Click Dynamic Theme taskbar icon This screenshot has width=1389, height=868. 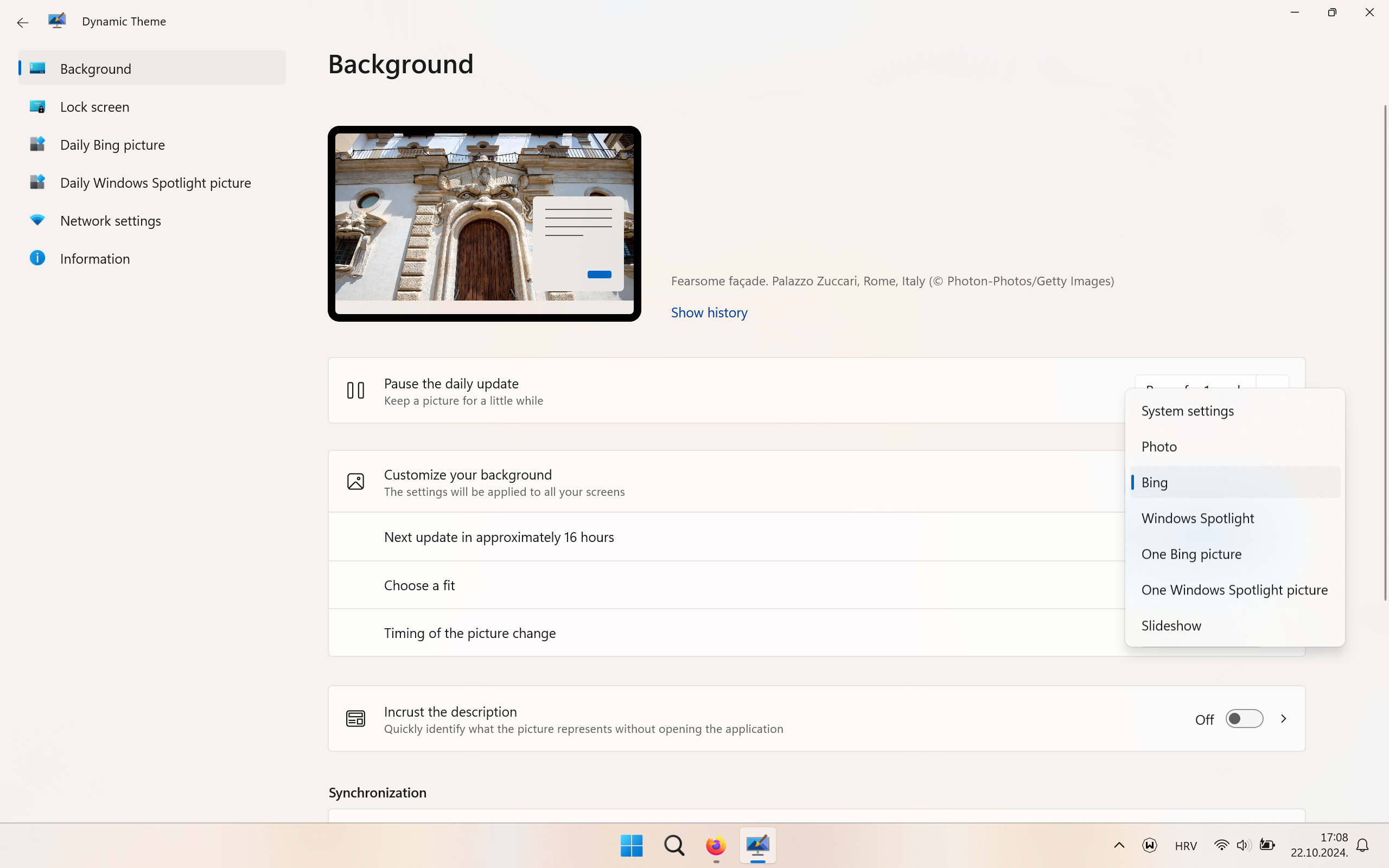(757, 845)
